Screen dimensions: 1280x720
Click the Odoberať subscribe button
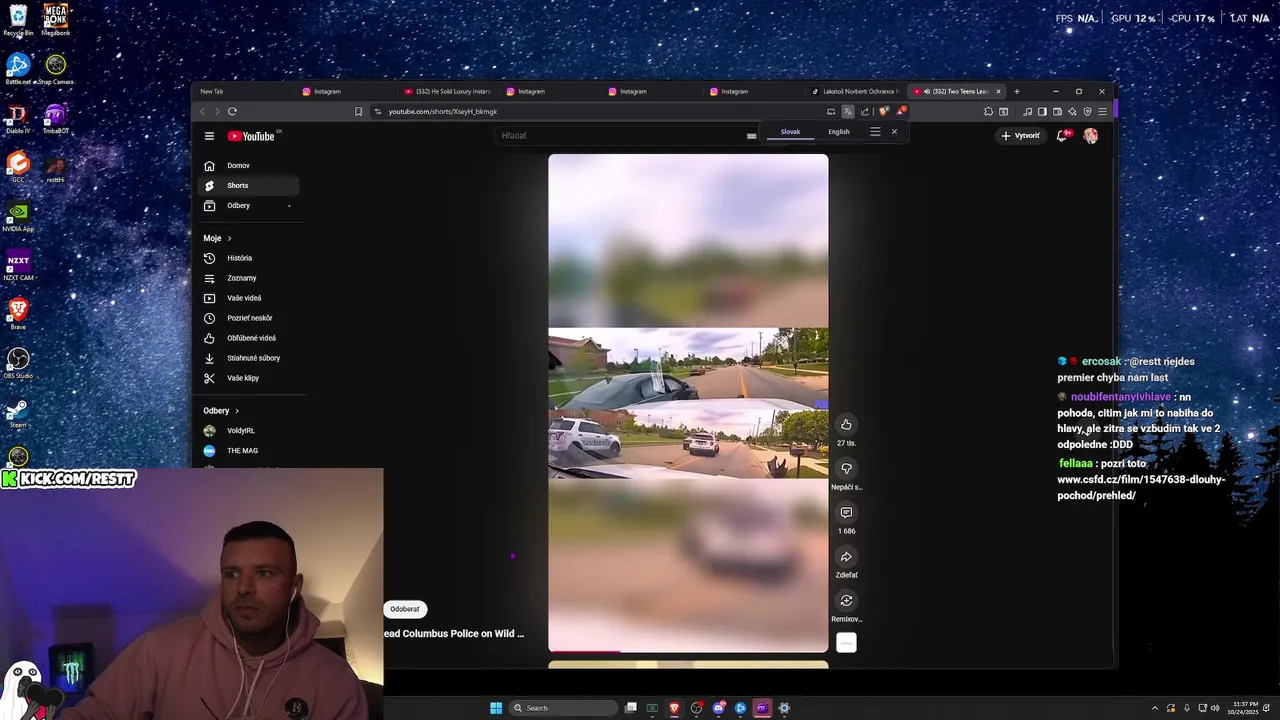click(x=405, y=609)
